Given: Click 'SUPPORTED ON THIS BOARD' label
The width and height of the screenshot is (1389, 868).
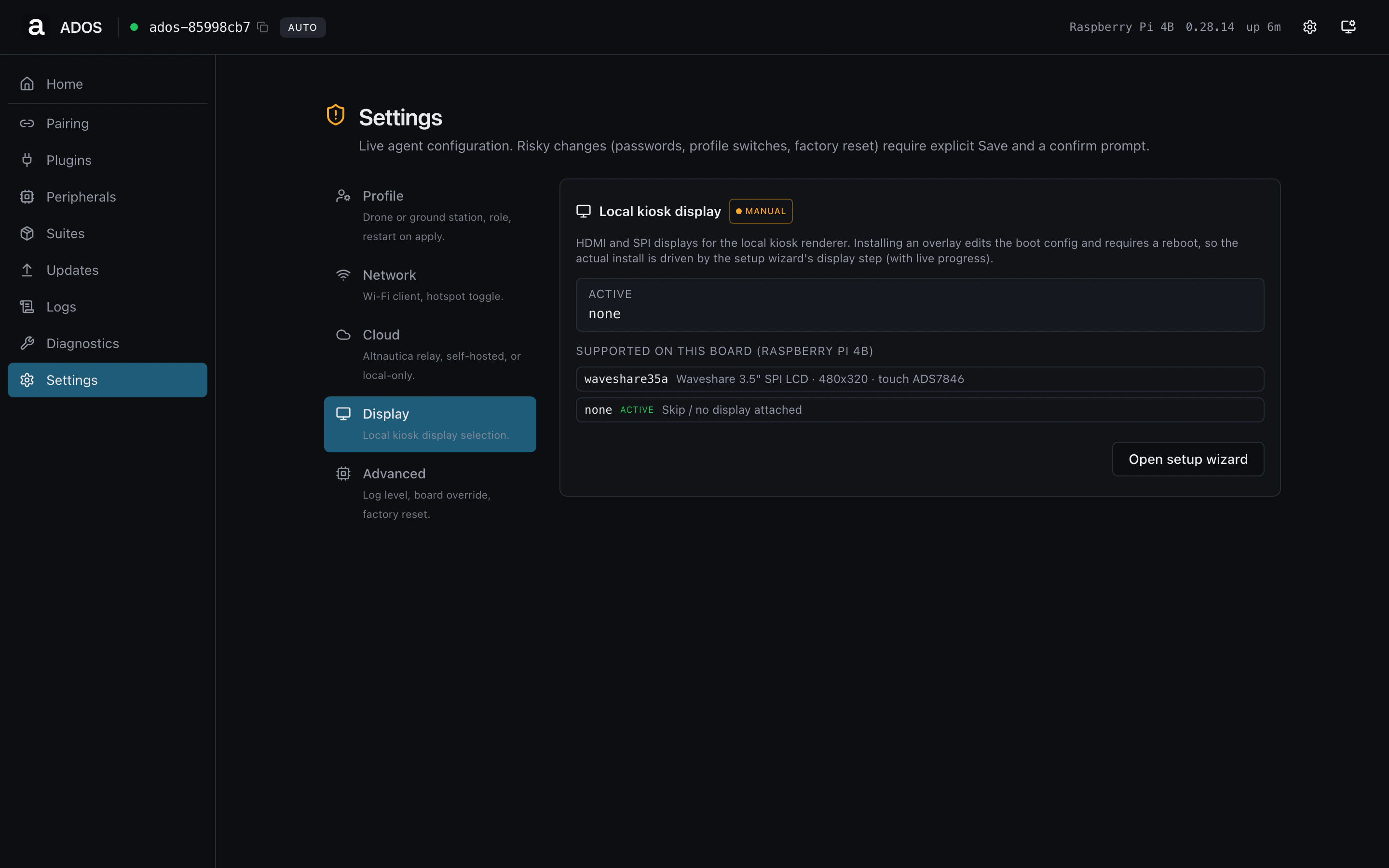Looking at the screenshot, I should pos(724,351).
